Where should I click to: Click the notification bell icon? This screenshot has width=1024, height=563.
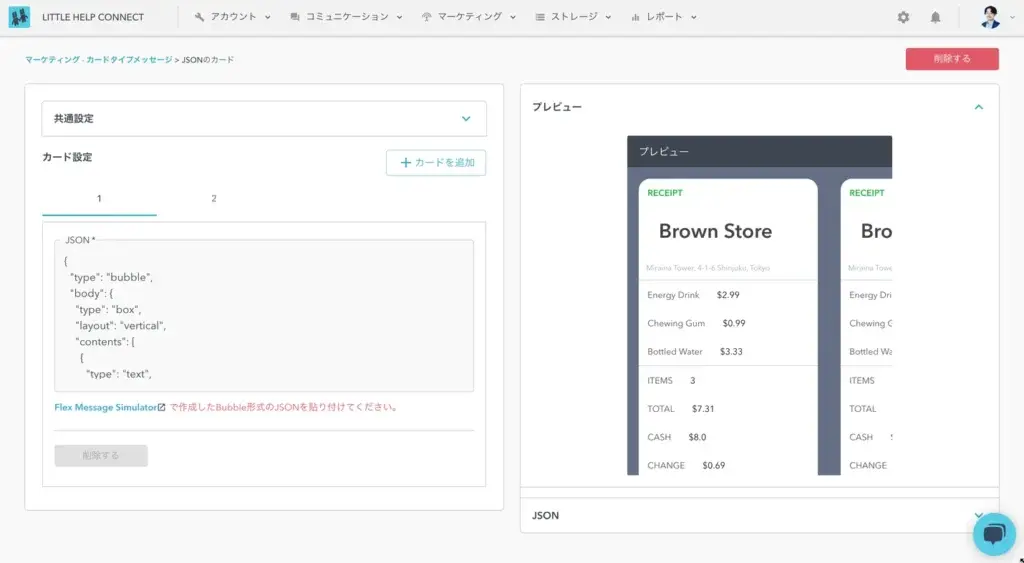pos(935,17)
